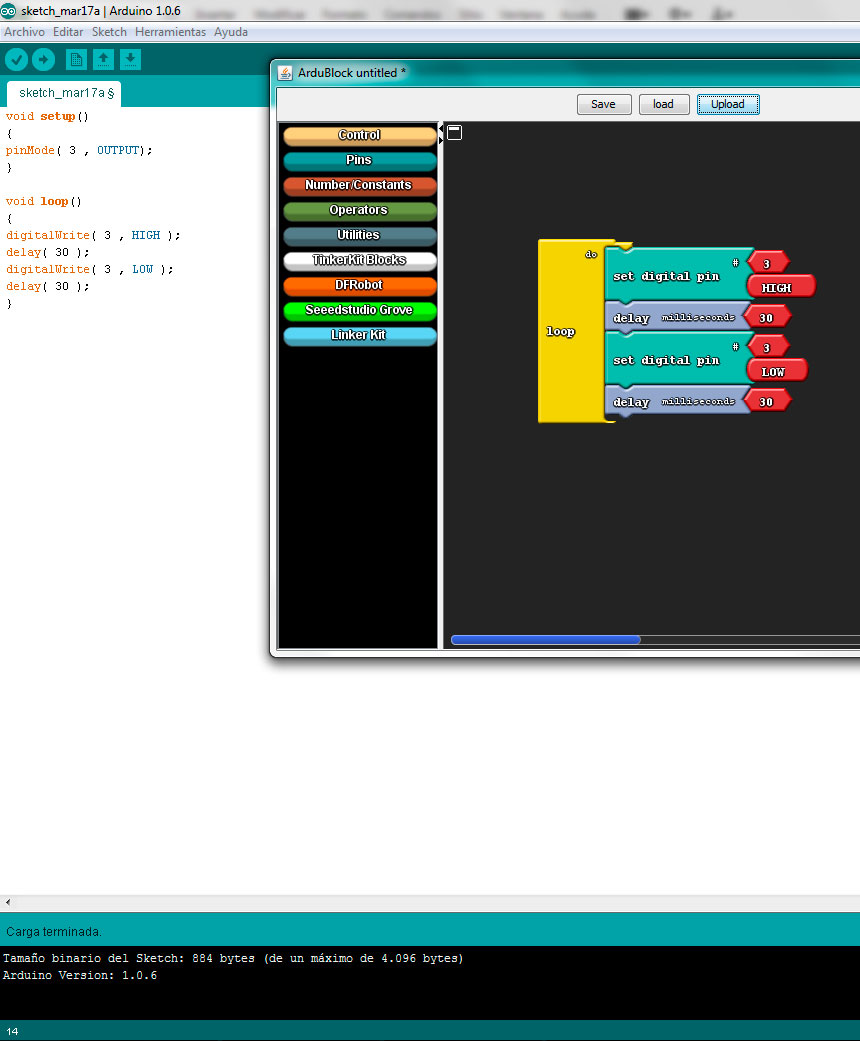Click the 'void setup()' code line

[47, 116]
